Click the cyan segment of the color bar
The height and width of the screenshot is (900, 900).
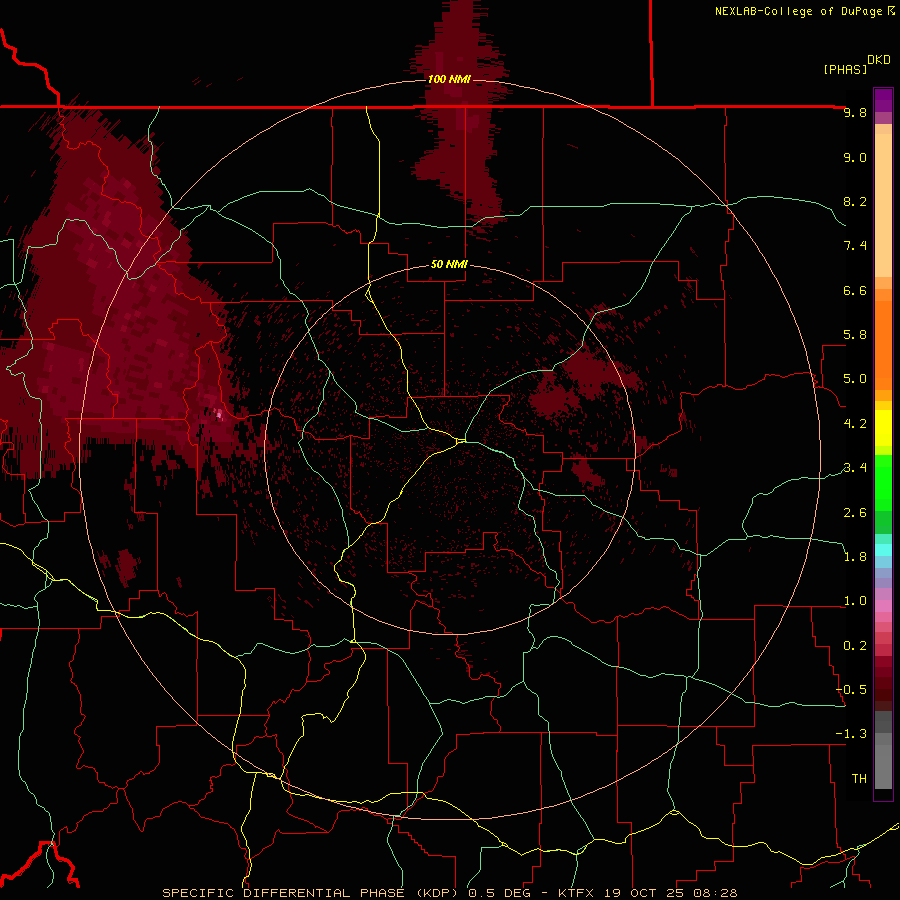883,549
